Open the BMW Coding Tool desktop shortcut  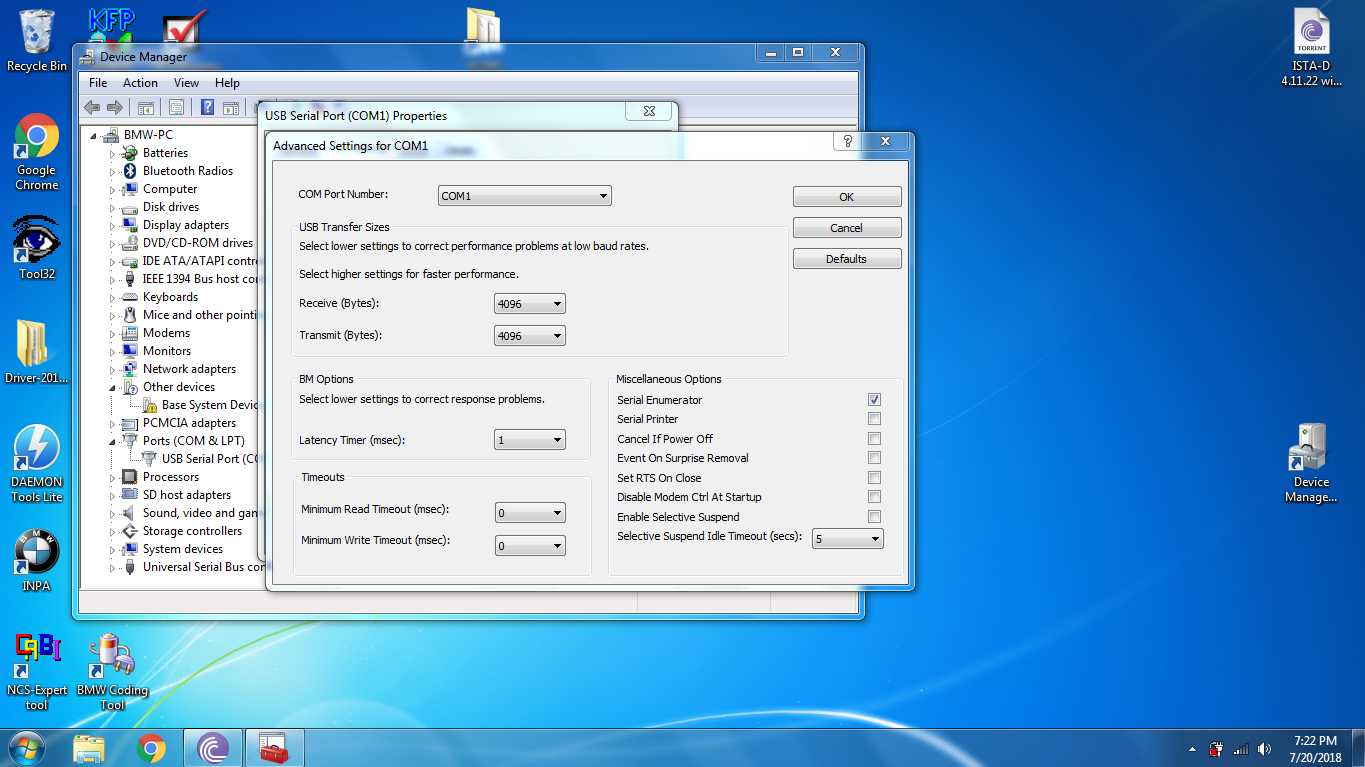pyautogui.click(x=112, y=672)
